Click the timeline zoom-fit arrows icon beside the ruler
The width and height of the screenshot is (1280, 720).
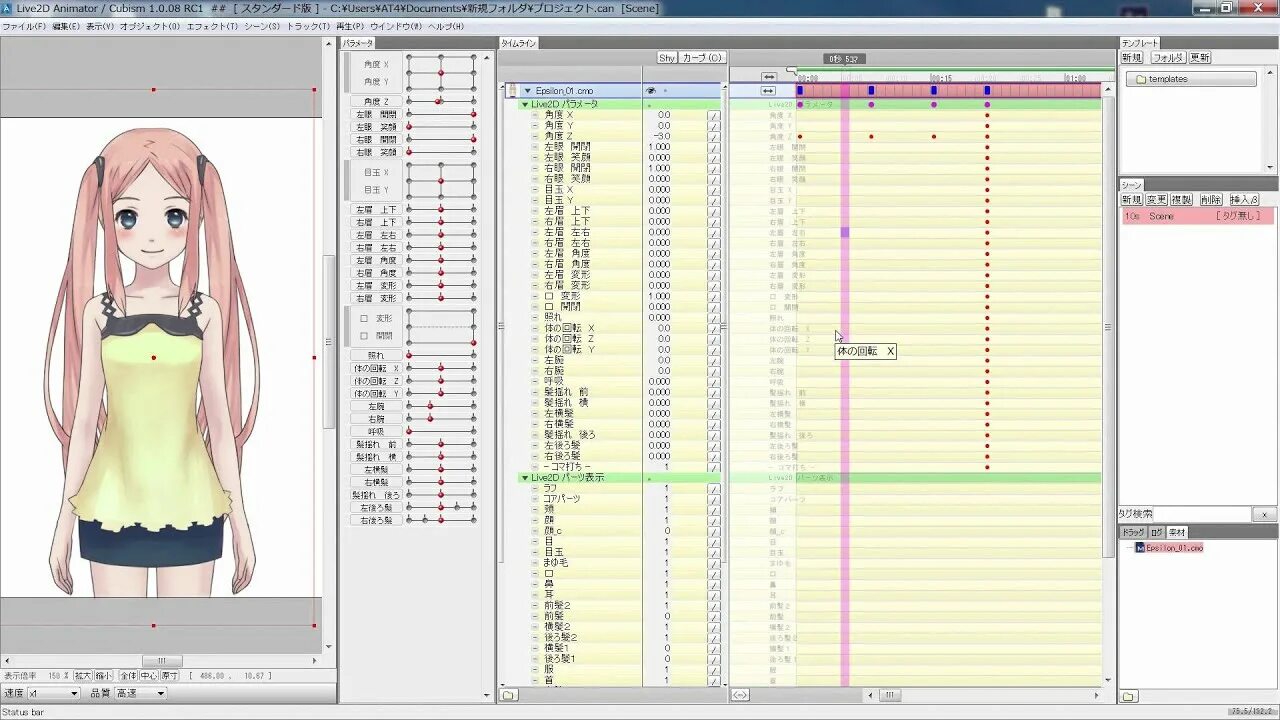768,77
